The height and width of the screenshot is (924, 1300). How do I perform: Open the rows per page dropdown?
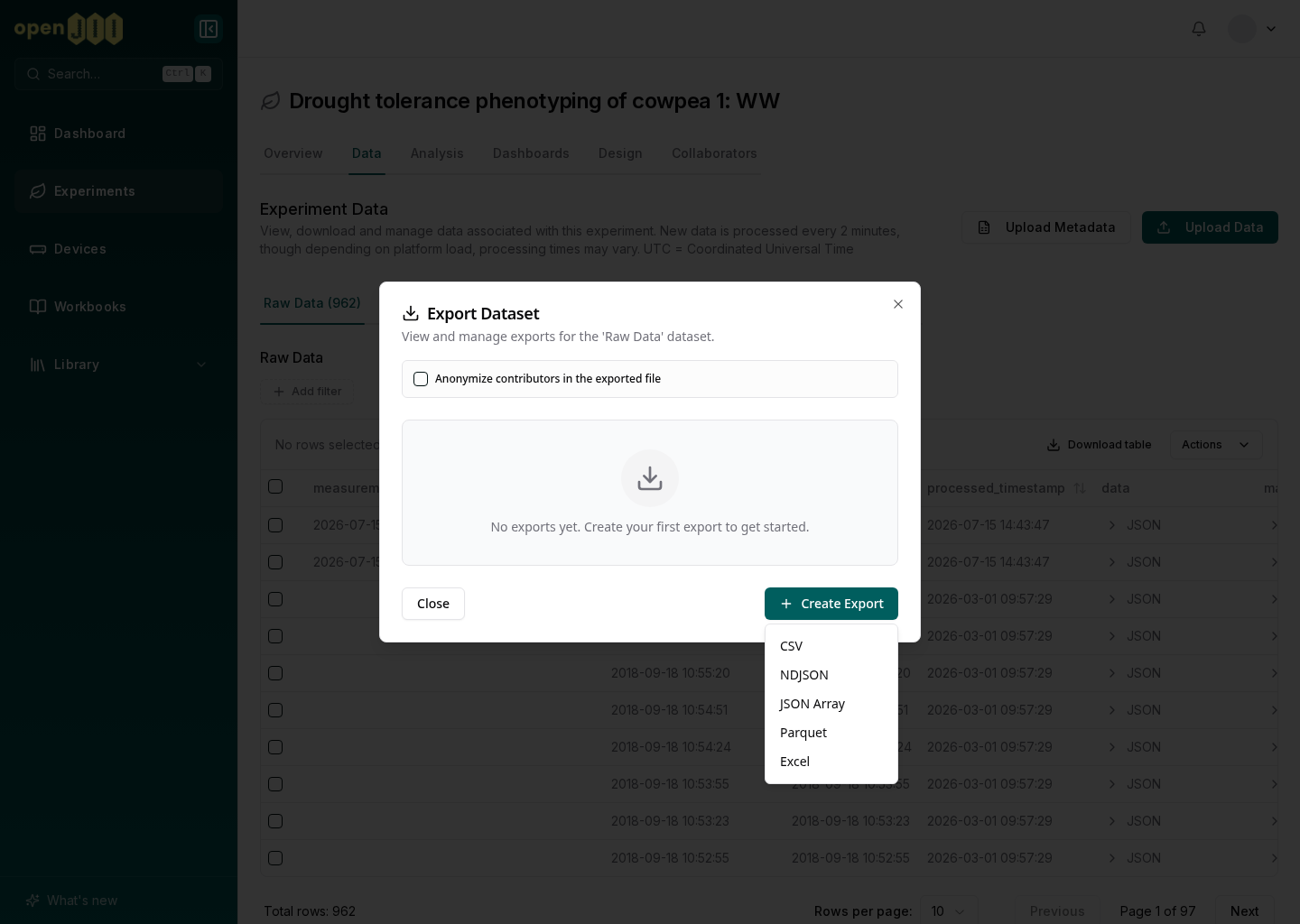[x=949, y=911]
